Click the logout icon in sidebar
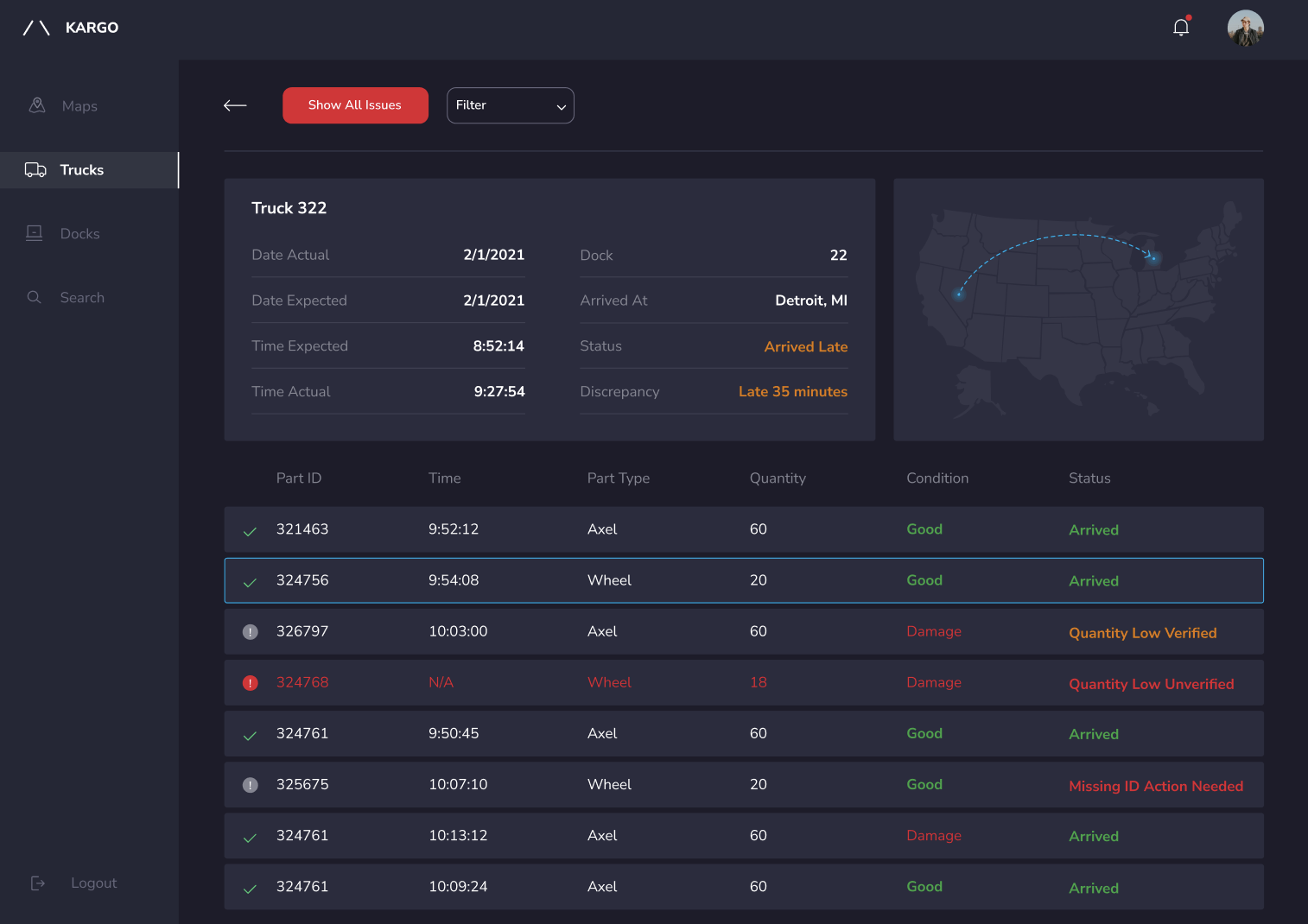Viewport: 1308px width, 924px height. tap(38, 883)
